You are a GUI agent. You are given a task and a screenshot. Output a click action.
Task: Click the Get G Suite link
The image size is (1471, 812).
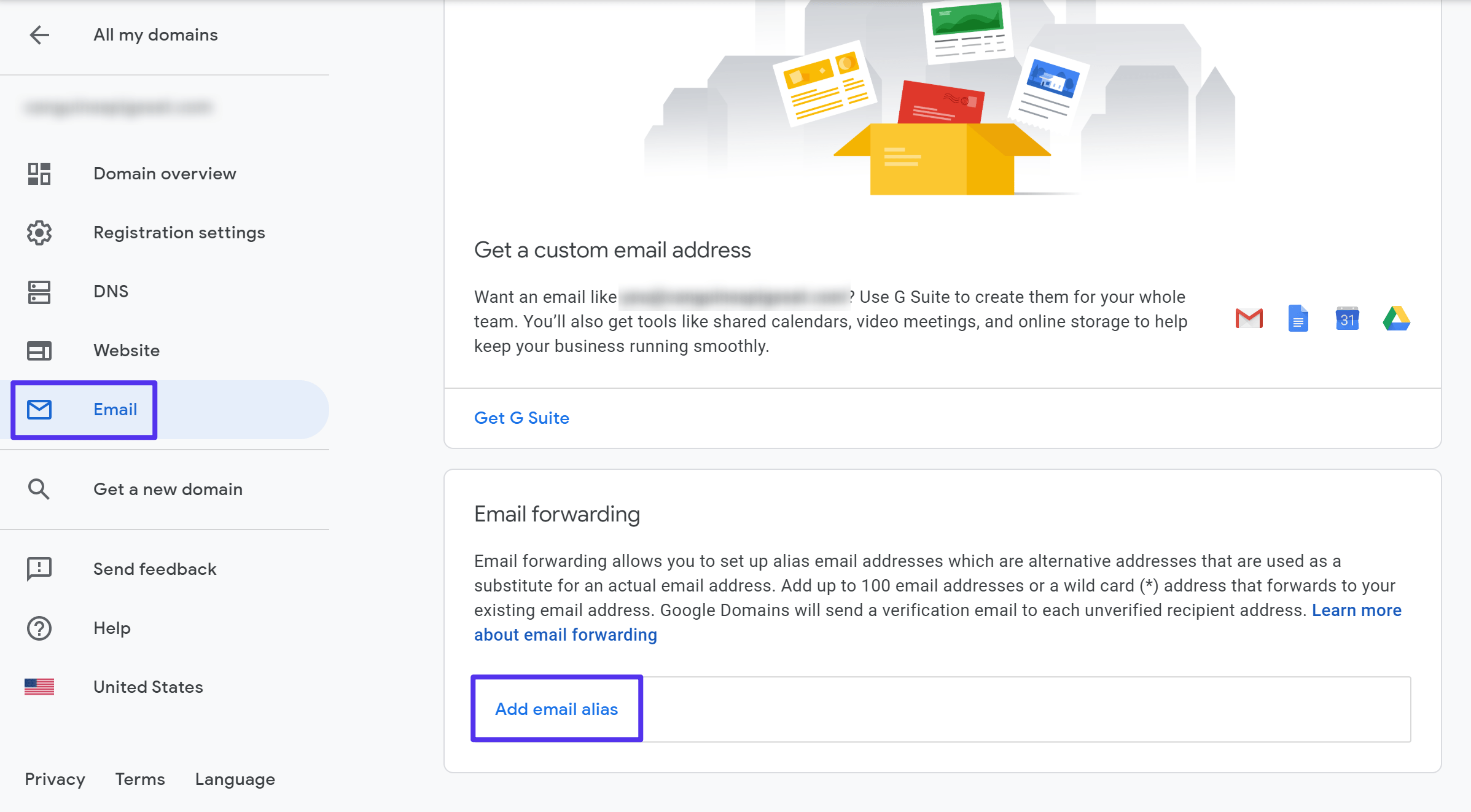click(x=521, y=417)
